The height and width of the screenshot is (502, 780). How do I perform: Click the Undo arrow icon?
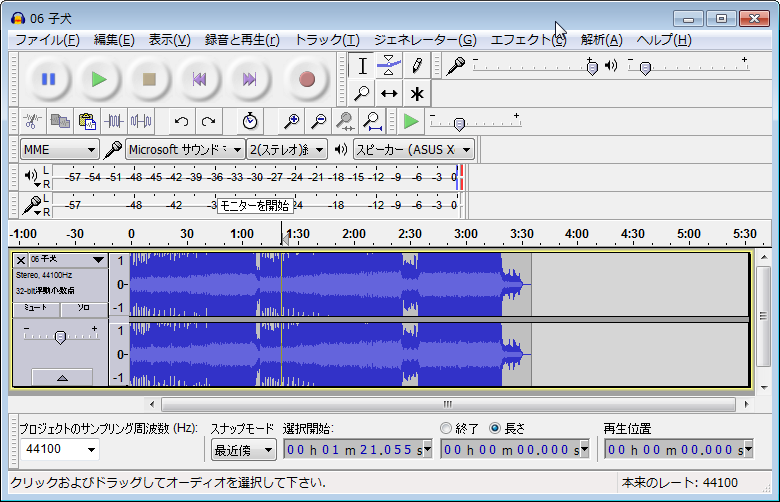(182, 121)
